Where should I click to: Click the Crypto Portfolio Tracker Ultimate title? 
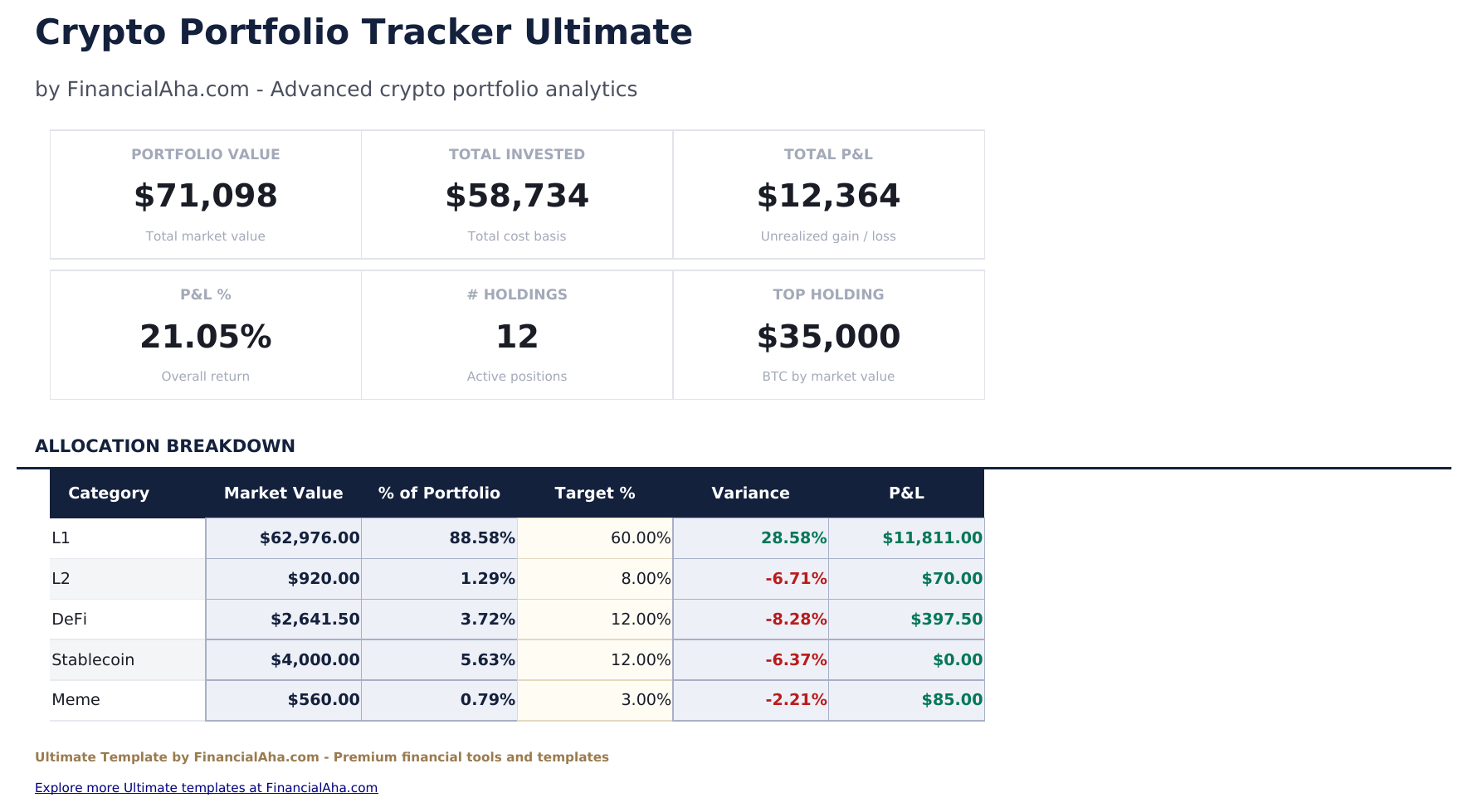pos(363,32)
